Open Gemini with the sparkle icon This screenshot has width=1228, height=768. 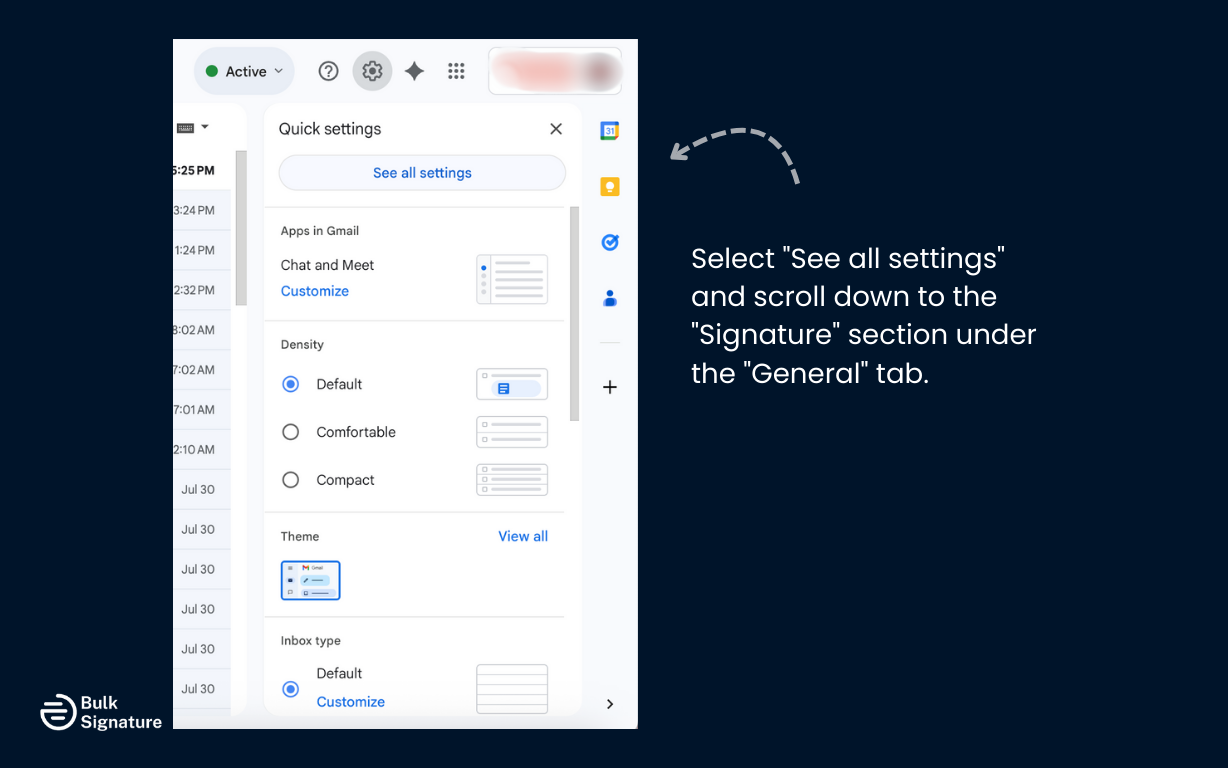414,71
